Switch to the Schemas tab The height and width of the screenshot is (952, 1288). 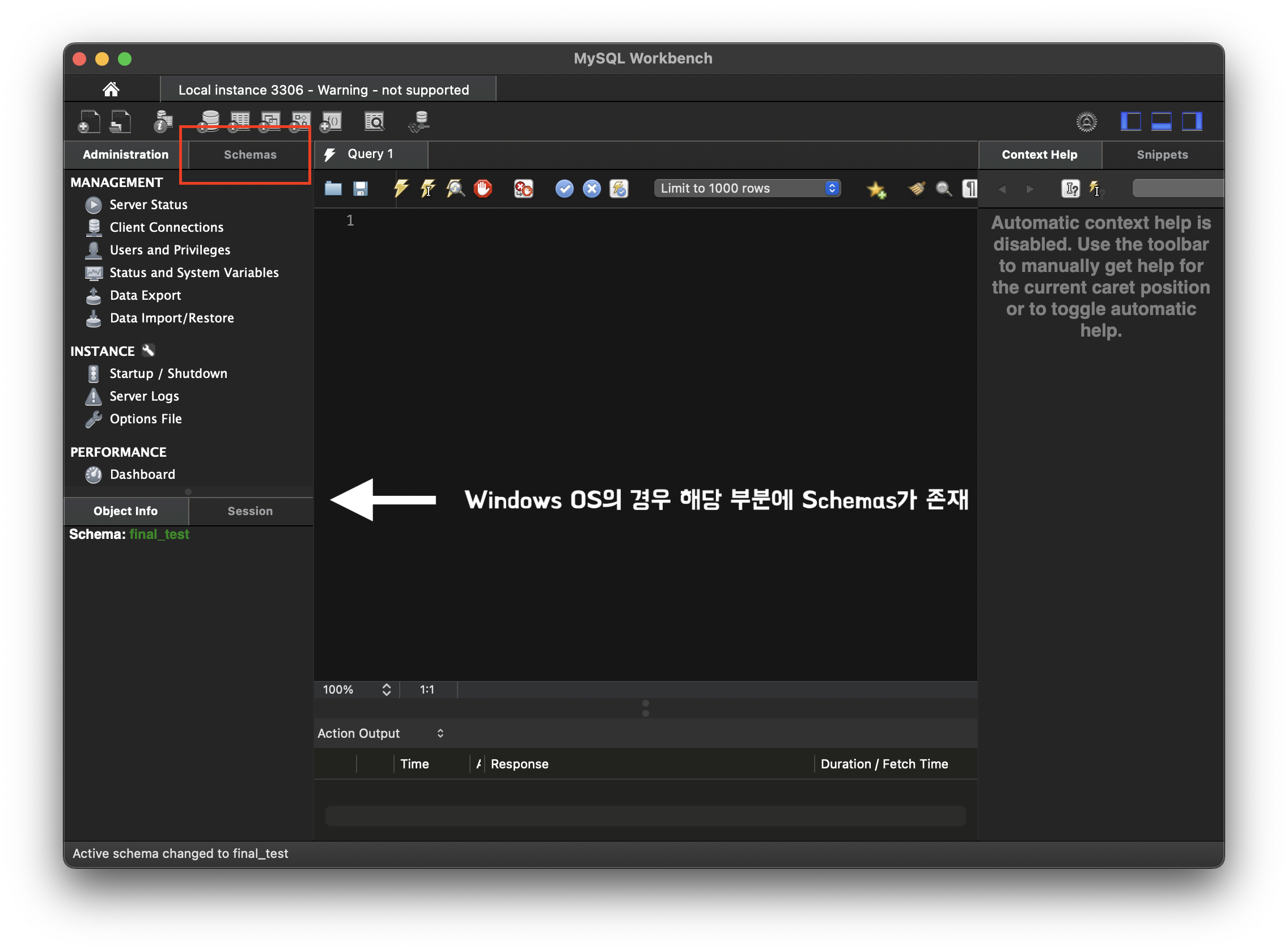tap(249, 155)
